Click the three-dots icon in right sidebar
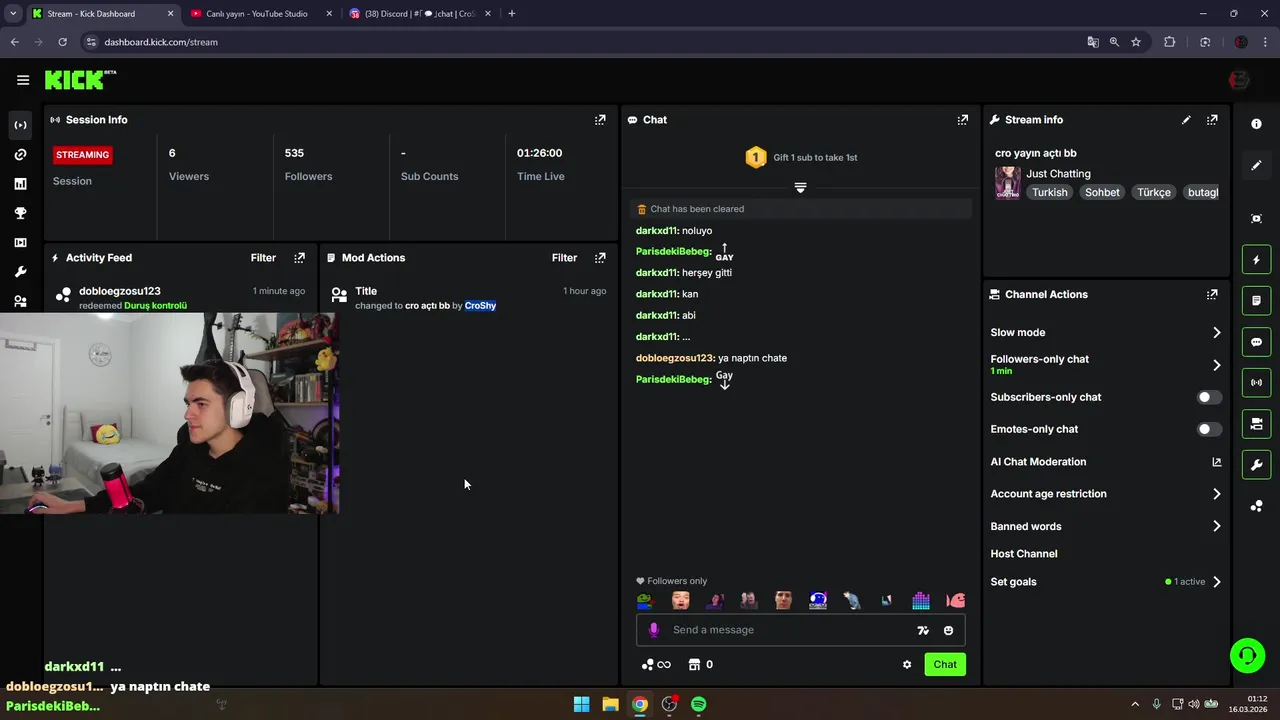Image resolution: width=1280 pixels, height=720 pixels. click(1257, 506)
